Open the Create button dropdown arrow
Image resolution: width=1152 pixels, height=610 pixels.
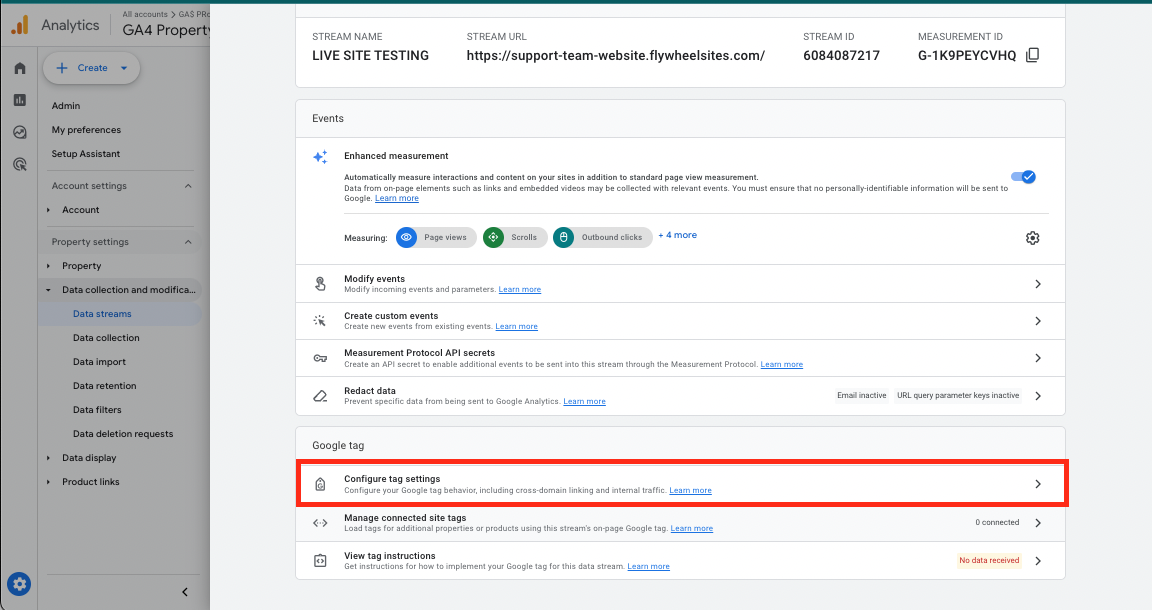(x=124, y=68)
